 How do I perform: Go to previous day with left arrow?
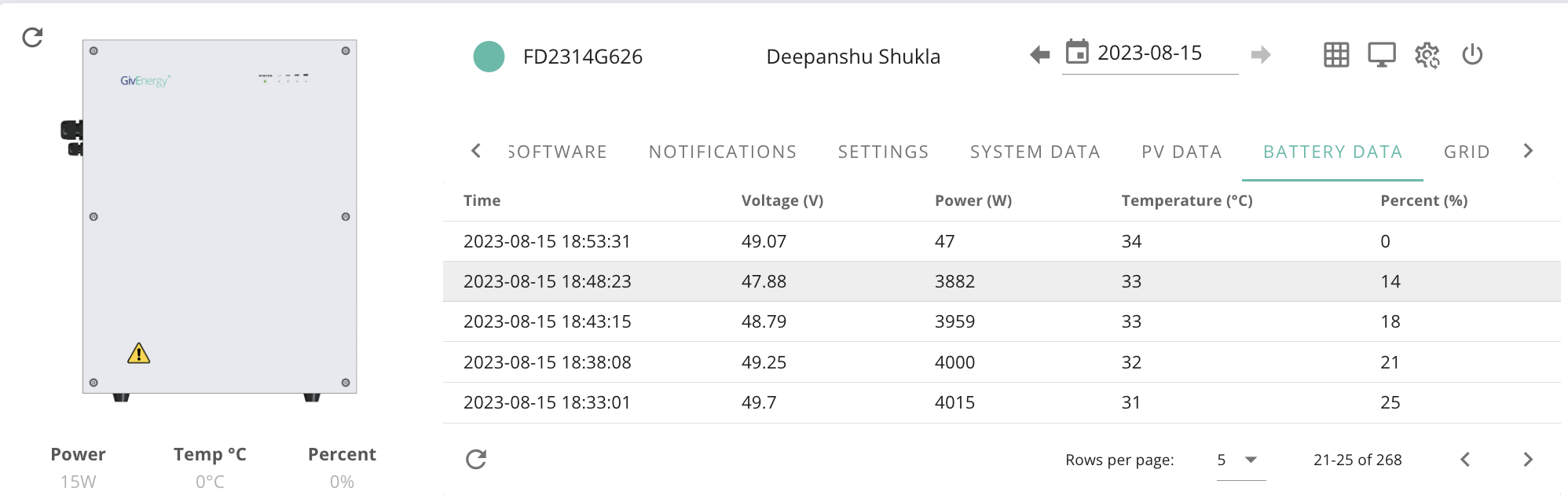click(x=1039, y=54)
